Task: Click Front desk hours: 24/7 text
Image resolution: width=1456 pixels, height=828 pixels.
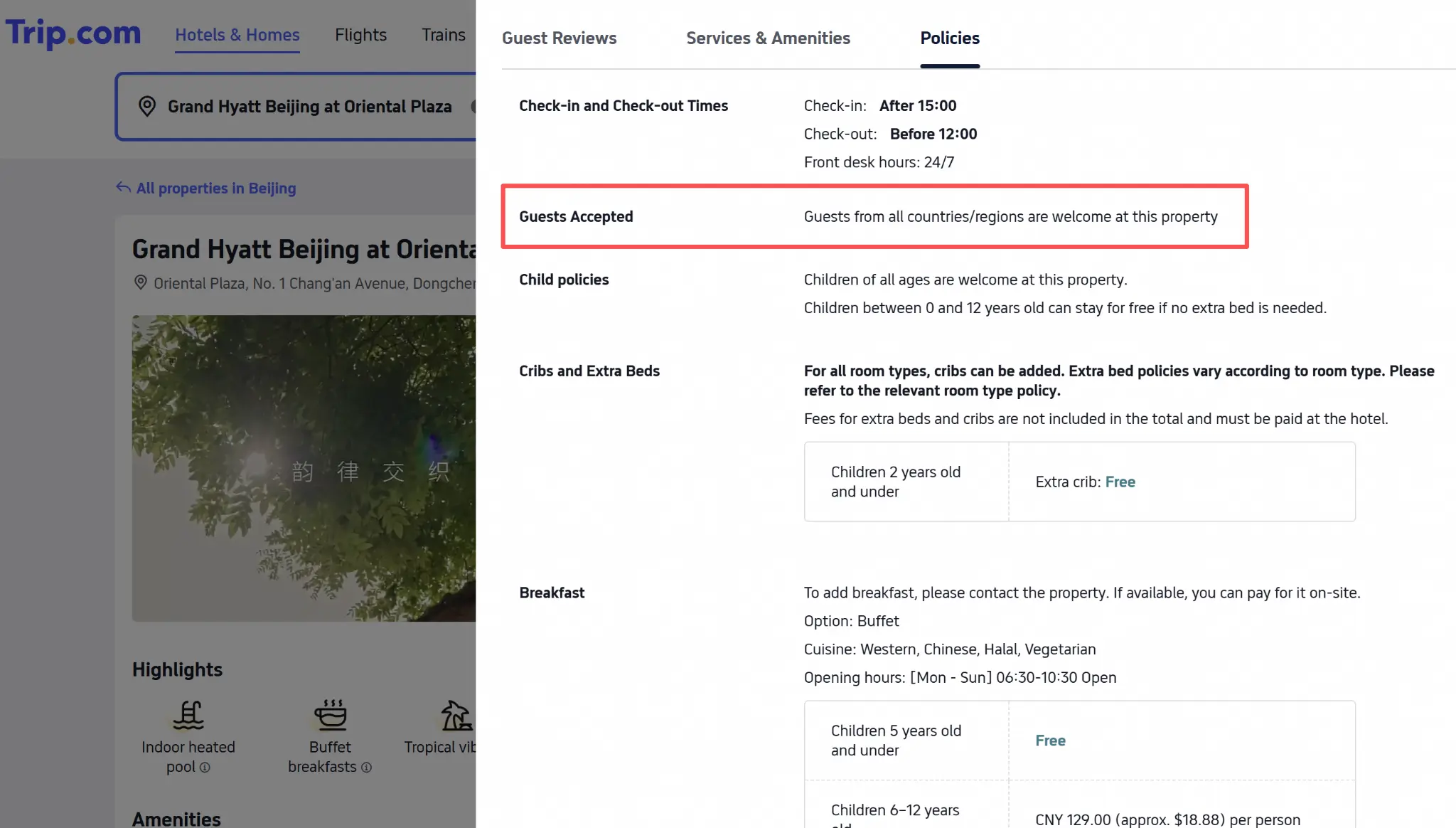Action: click(x=879, y=162)
